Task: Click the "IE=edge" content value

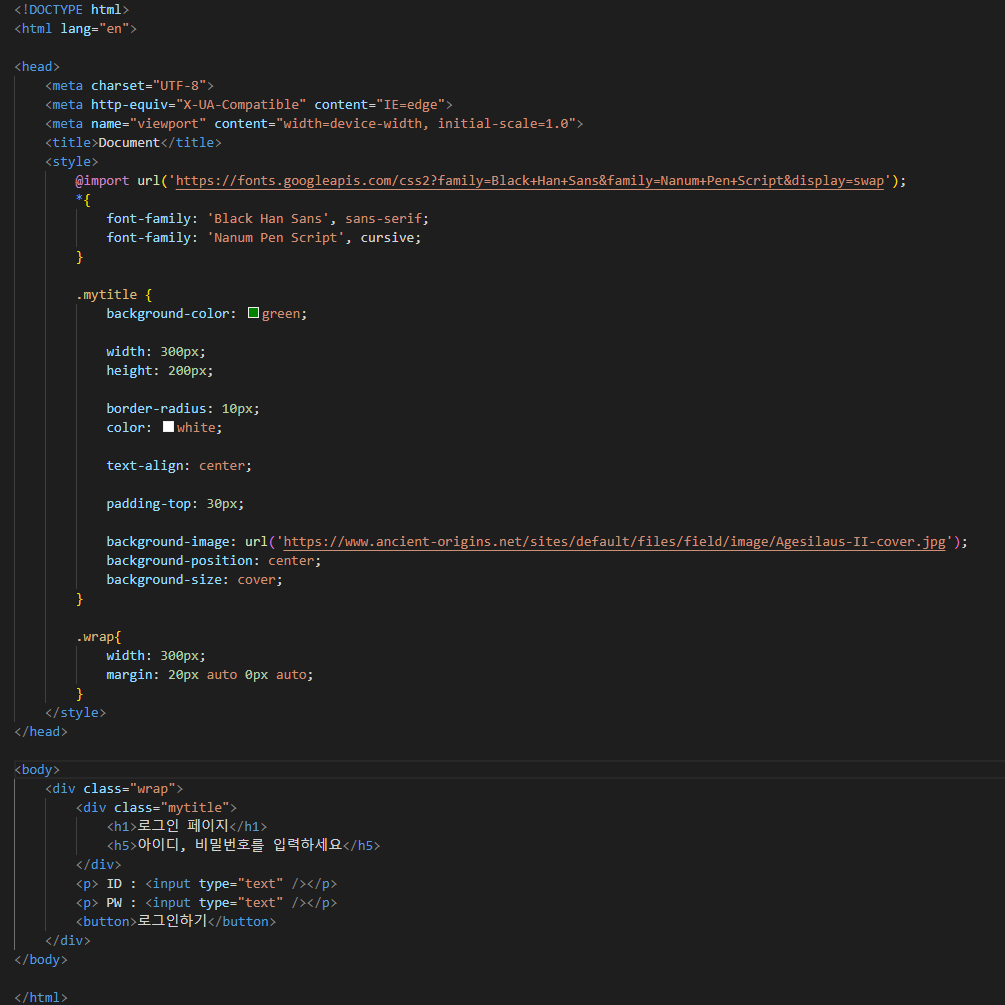Action: tap(410, 104)
